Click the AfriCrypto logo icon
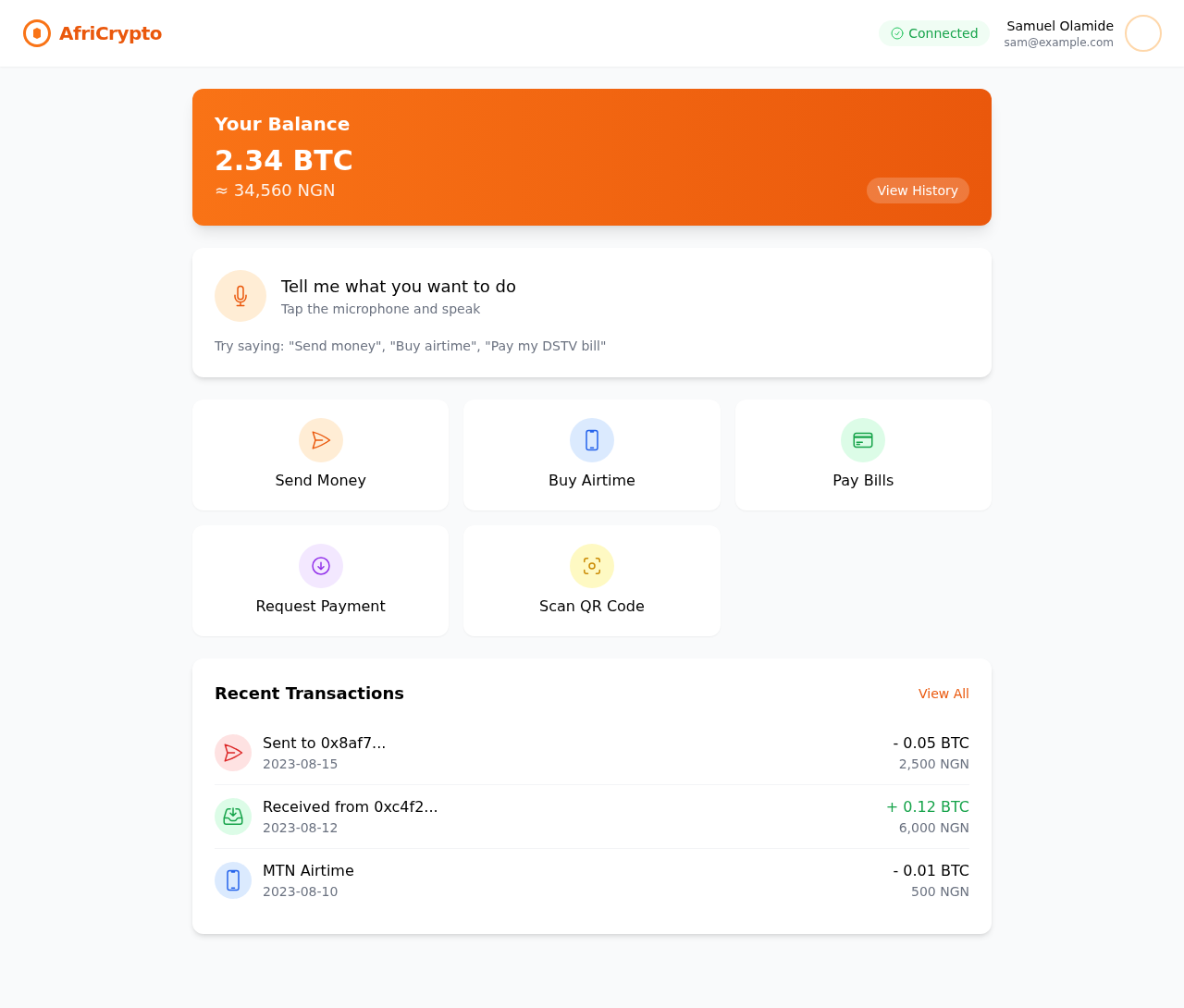Viewport: 1184px width, 1008px height. 37,32
